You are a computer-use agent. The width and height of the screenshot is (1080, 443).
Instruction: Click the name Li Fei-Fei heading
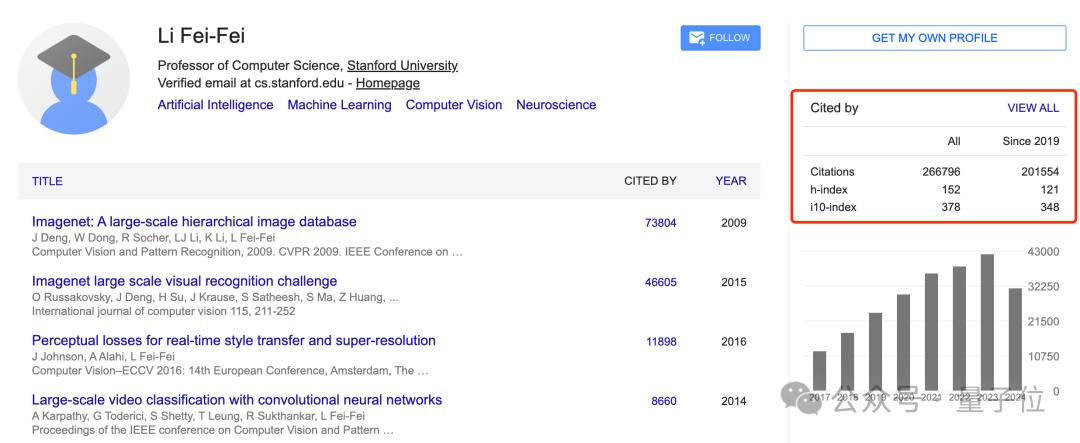point(201,36)
